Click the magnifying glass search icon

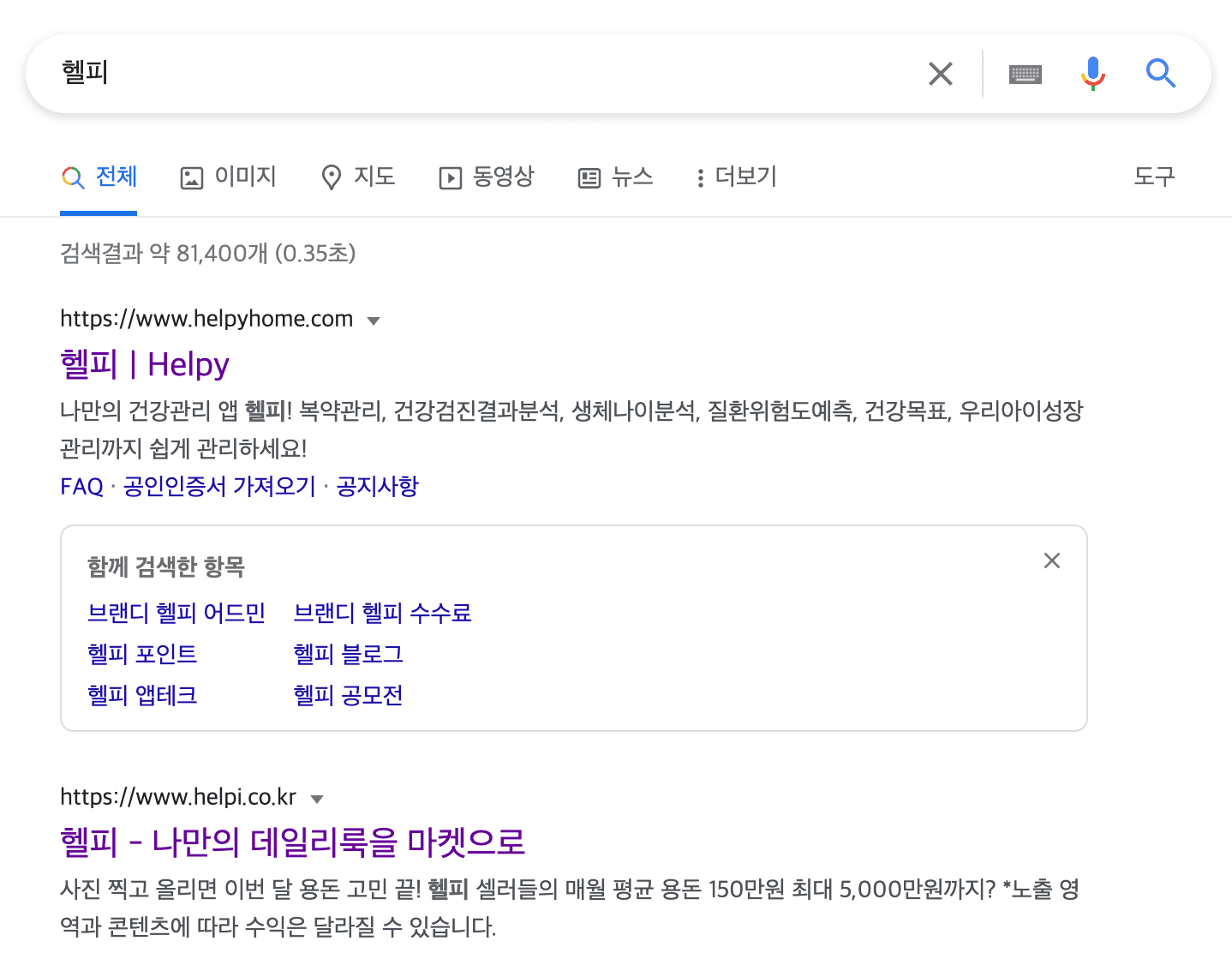pos(1161,74)
